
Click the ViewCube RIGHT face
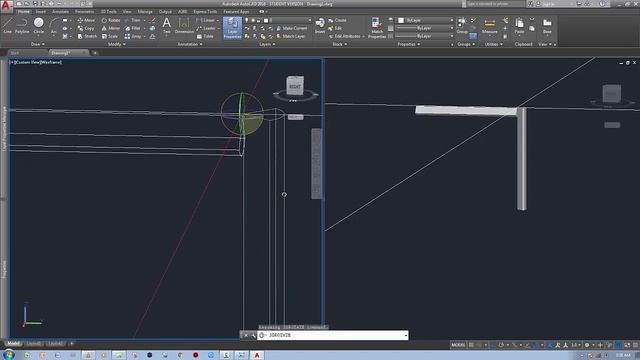point(295,86)
